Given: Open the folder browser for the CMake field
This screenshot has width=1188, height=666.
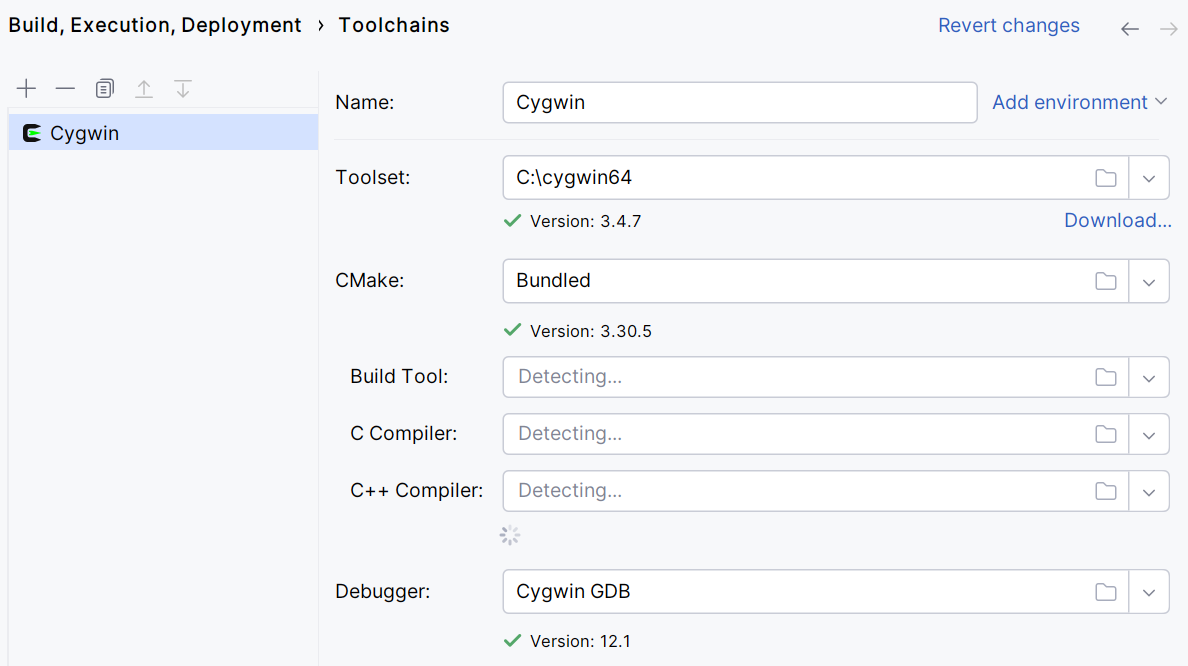Looking at the screenshot, I should 1106,281.
